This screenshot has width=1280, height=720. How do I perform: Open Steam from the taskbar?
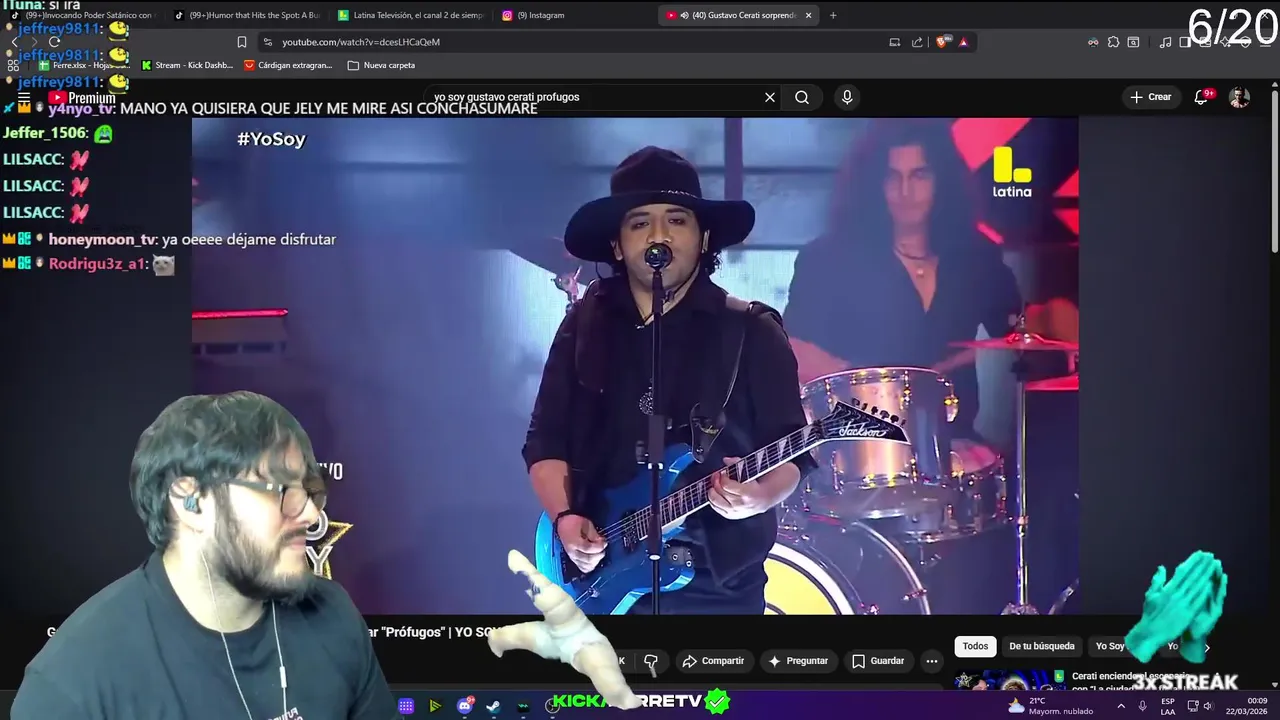click(494, 706)
